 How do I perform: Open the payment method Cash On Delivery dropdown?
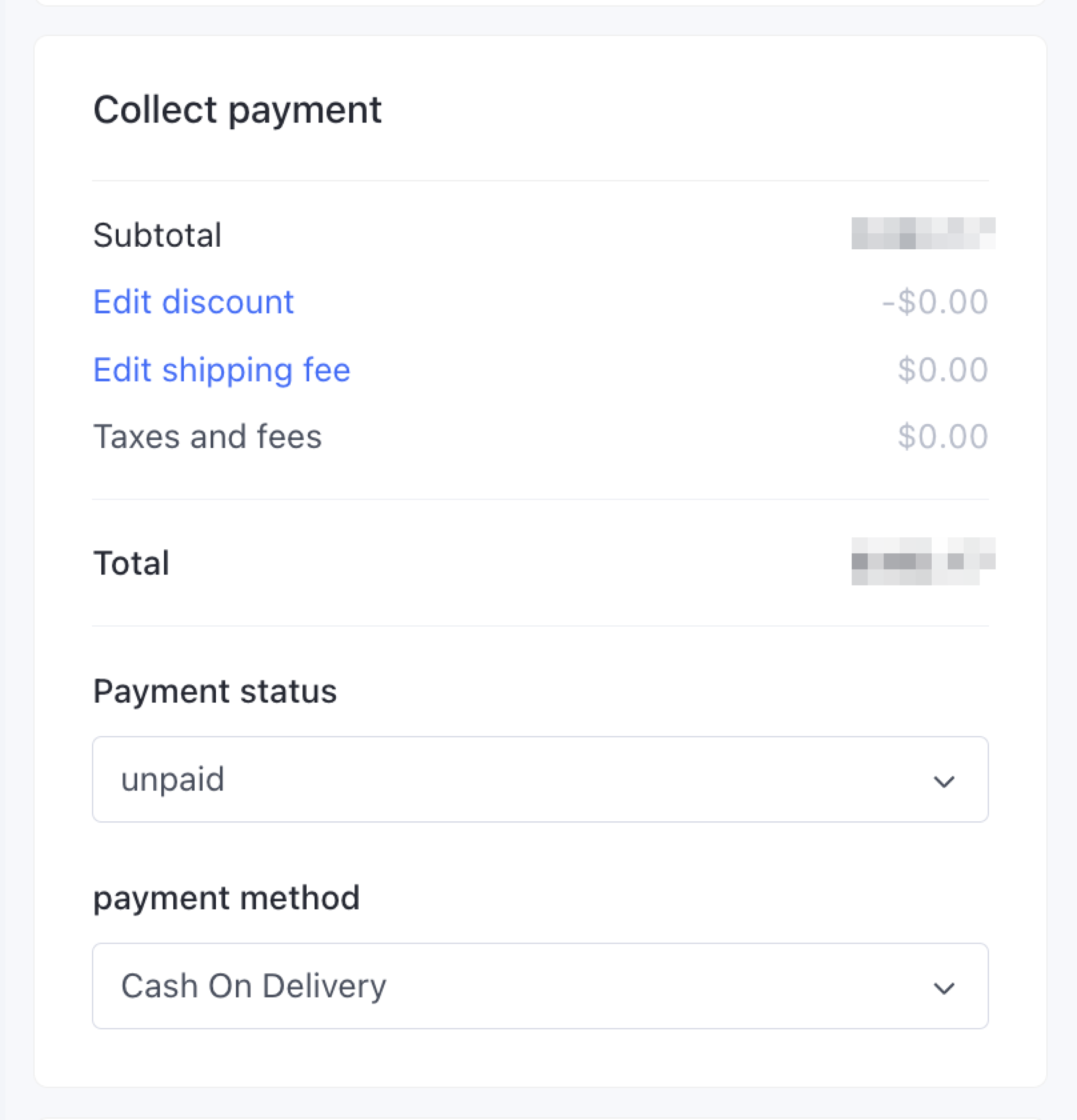[540, 986]
